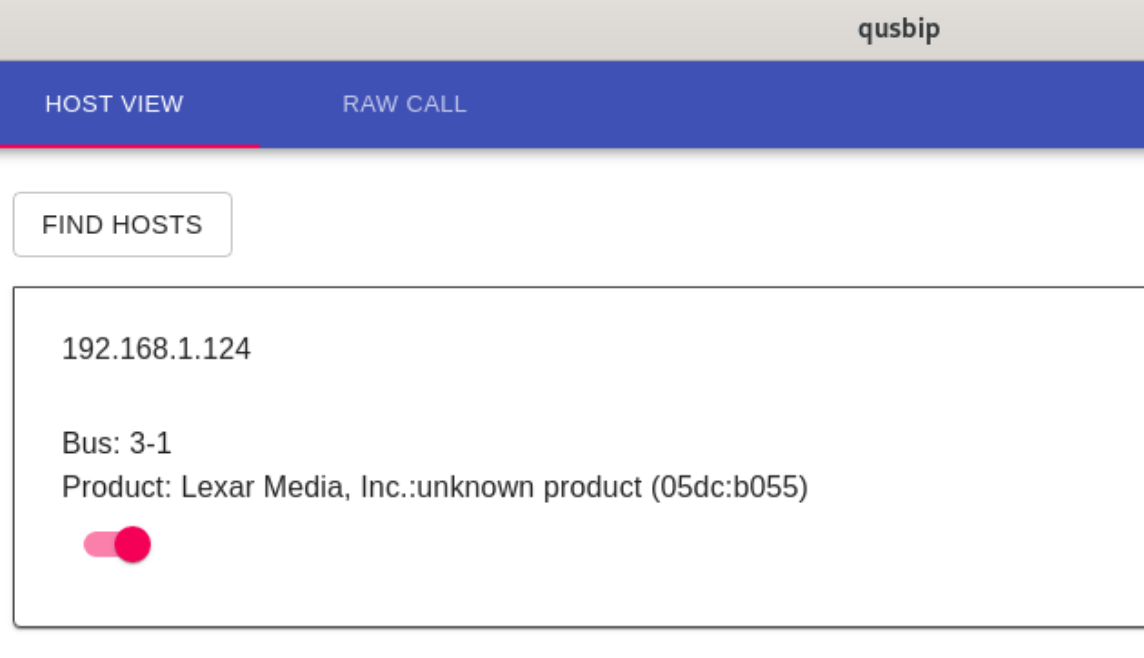This screenshot has width=1144, height=658.
Task: Click the pink underline beneath HOST VIEW
Action: [130, 146]
